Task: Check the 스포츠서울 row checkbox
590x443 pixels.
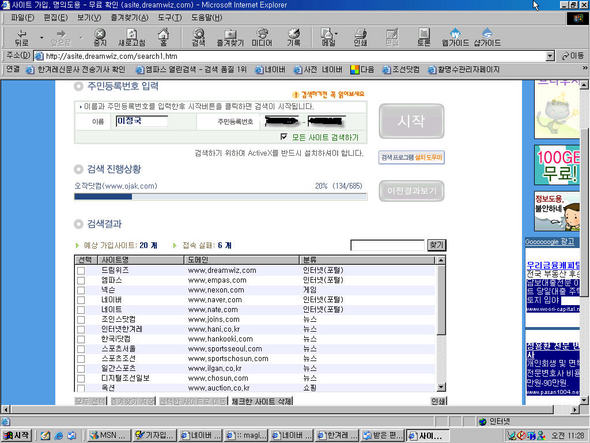Action: [x=81, y=349]
